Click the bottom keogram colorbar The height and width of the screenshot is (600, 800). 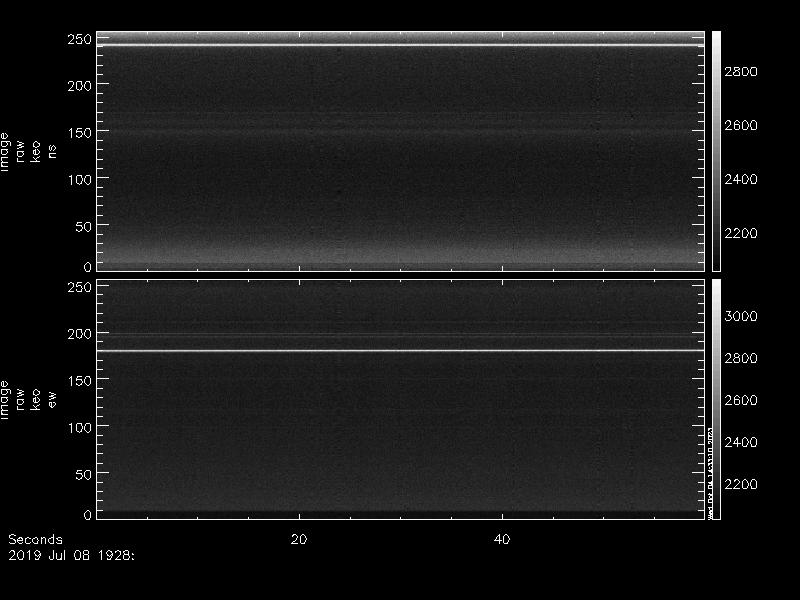pyautogui.click(x=716, y=398)
